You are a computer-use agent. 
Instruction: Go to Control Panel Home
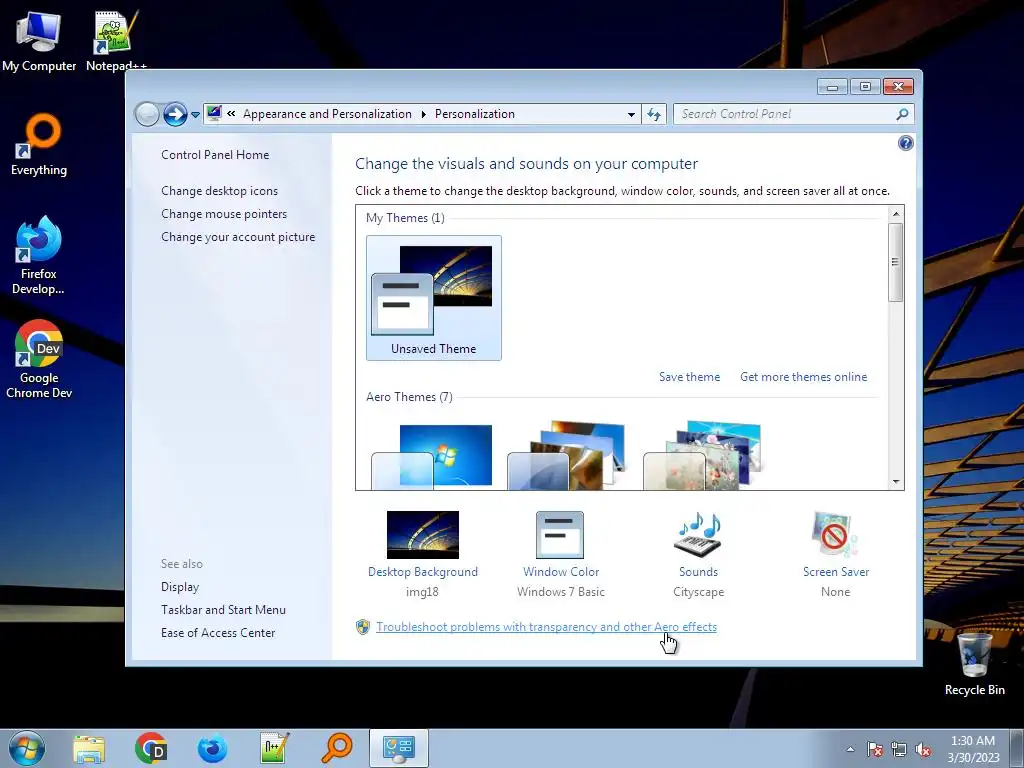click(x=215, y=155)
